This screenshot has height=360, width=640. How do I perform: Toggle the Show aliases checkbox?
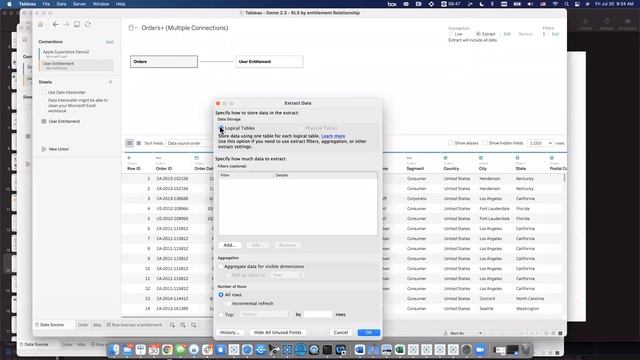point(451,143)
